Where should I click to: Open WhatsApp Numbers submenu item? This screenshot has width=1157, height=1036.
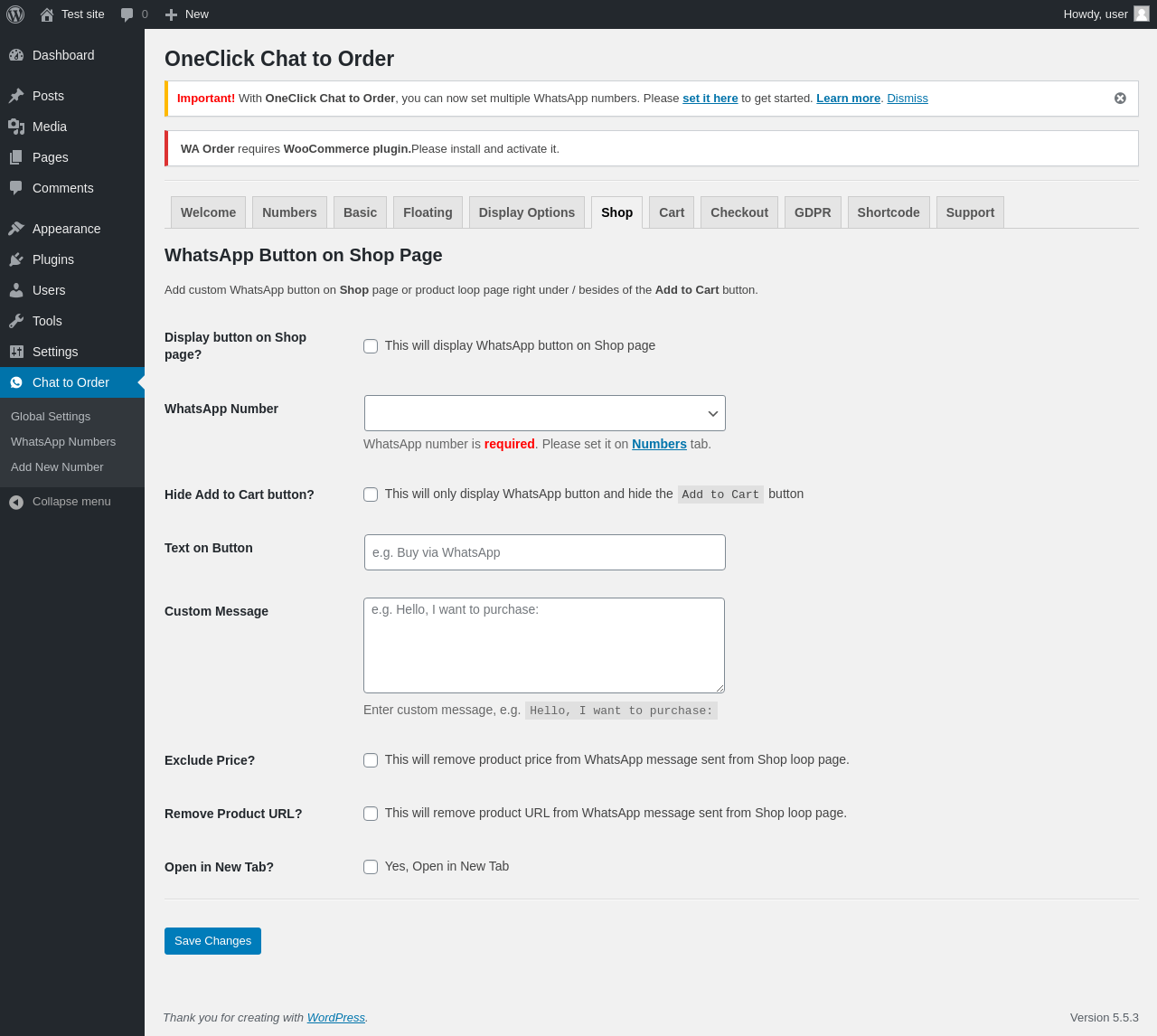point(63,442)
